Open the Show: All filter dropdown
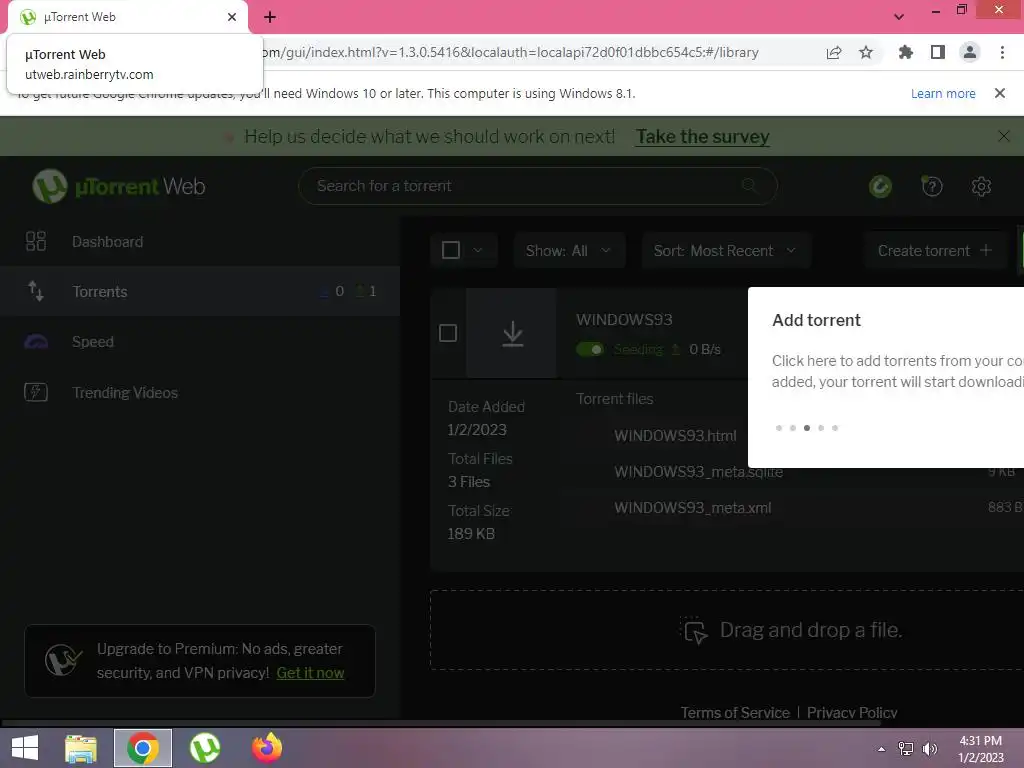This screenshot has height=768, width=1024. pos(569,250)
